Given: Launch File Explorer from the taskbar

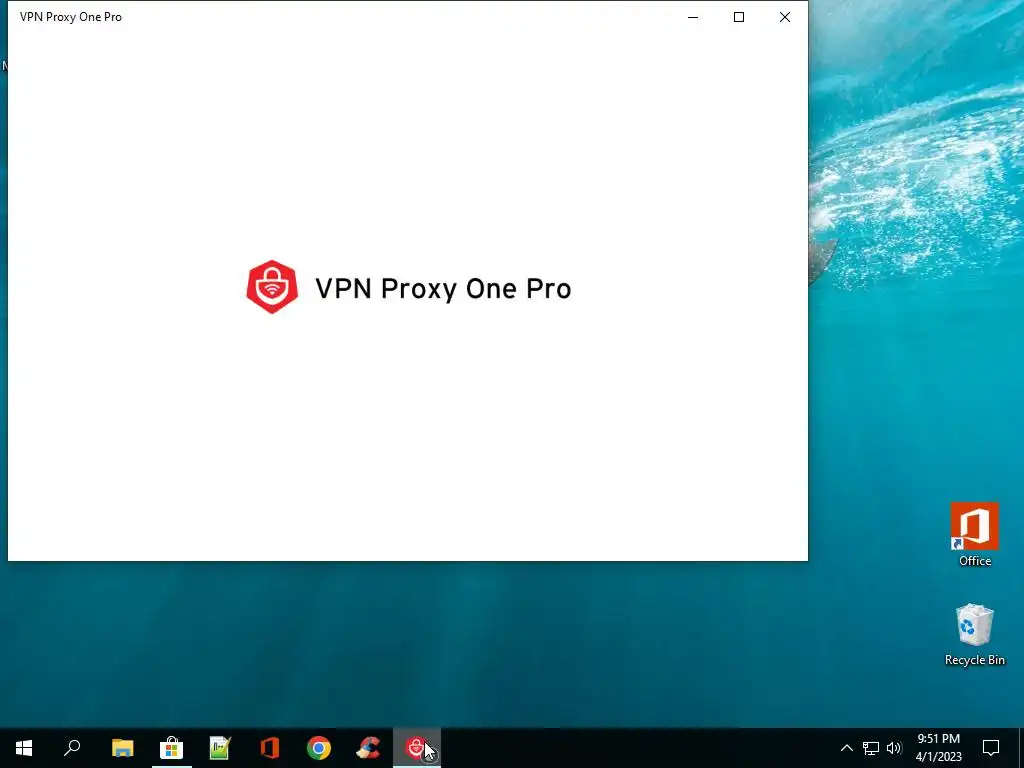Looking at the screenshot, I should click(x=122, y=748).
